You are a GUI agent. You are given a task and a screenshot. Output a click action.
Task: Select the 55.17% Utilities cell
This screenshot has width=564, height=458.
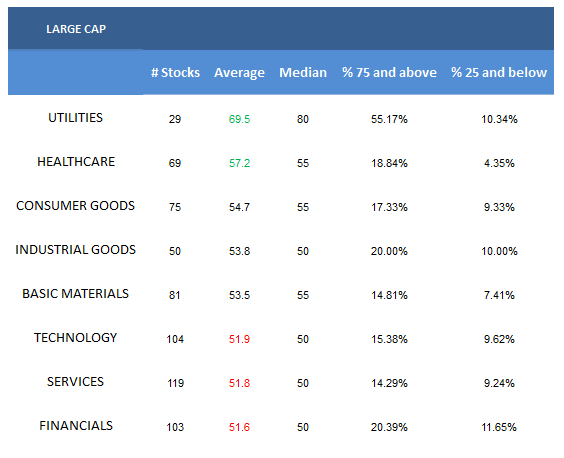point(389,119)
